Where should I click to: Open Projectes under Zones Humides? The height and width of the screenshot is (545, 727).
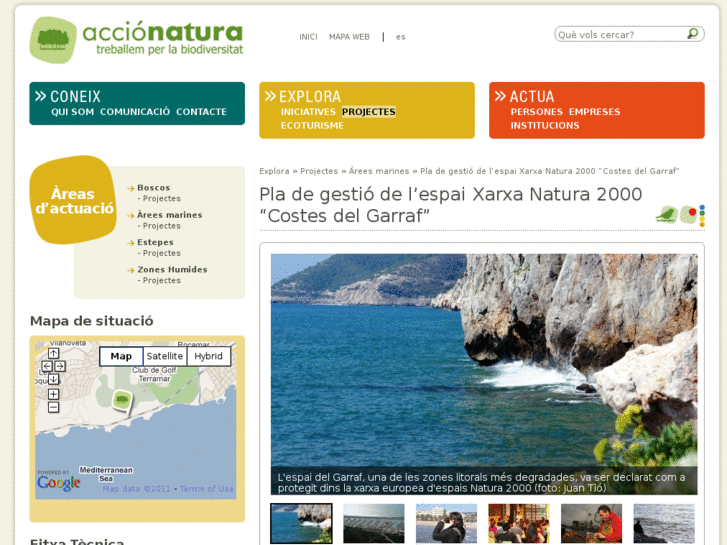click(x=161, y=281)
